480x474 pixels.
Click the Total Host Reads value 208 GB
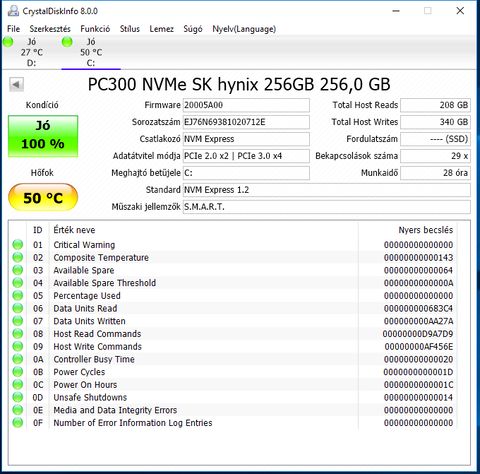(x=435, y=105)
